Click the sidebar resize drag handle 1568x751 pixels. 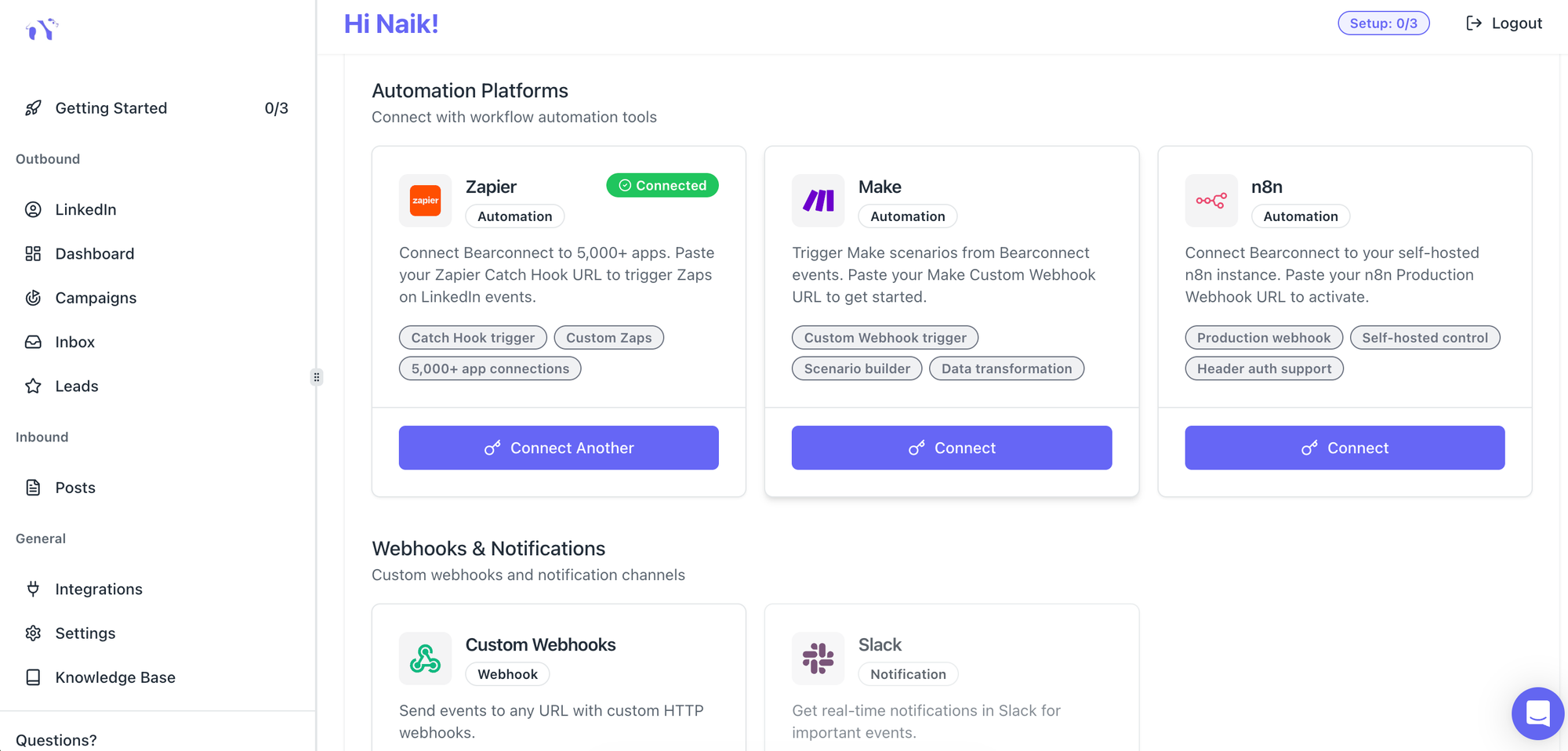coord(317,377)
